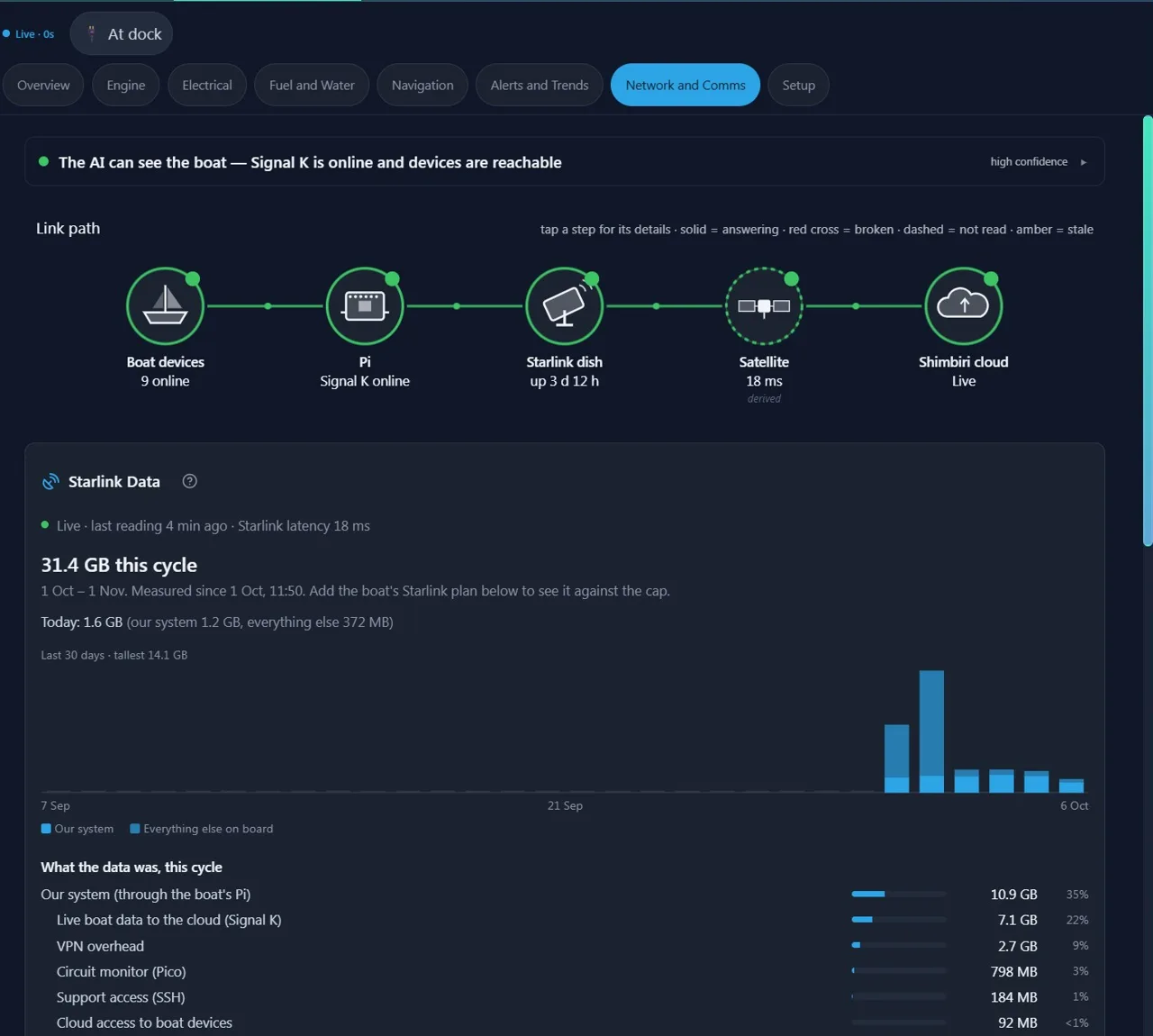Click the page vertical scrollbar

click(1148, 331)
